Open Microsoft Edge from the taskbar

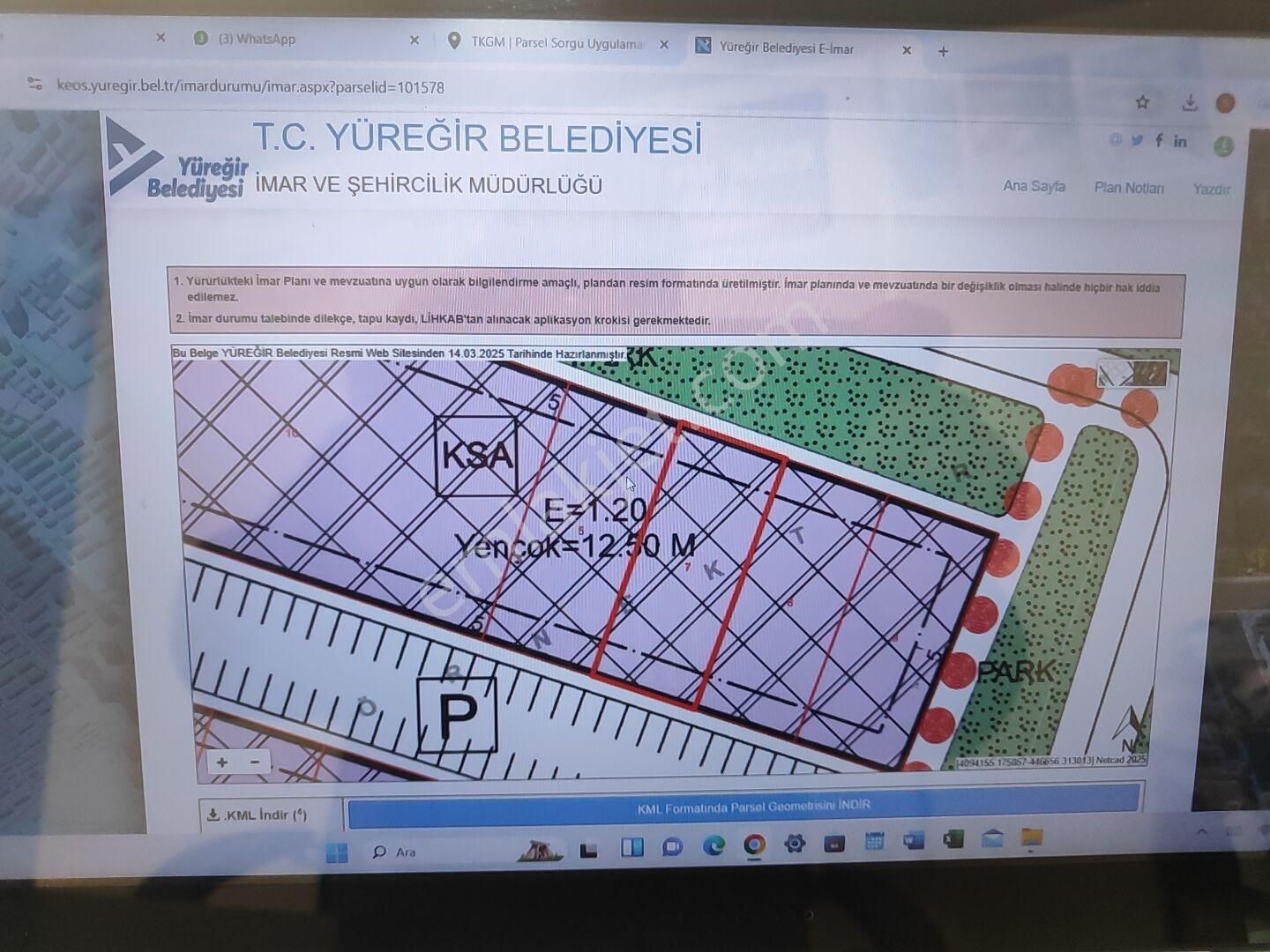[x=713, y=845]
